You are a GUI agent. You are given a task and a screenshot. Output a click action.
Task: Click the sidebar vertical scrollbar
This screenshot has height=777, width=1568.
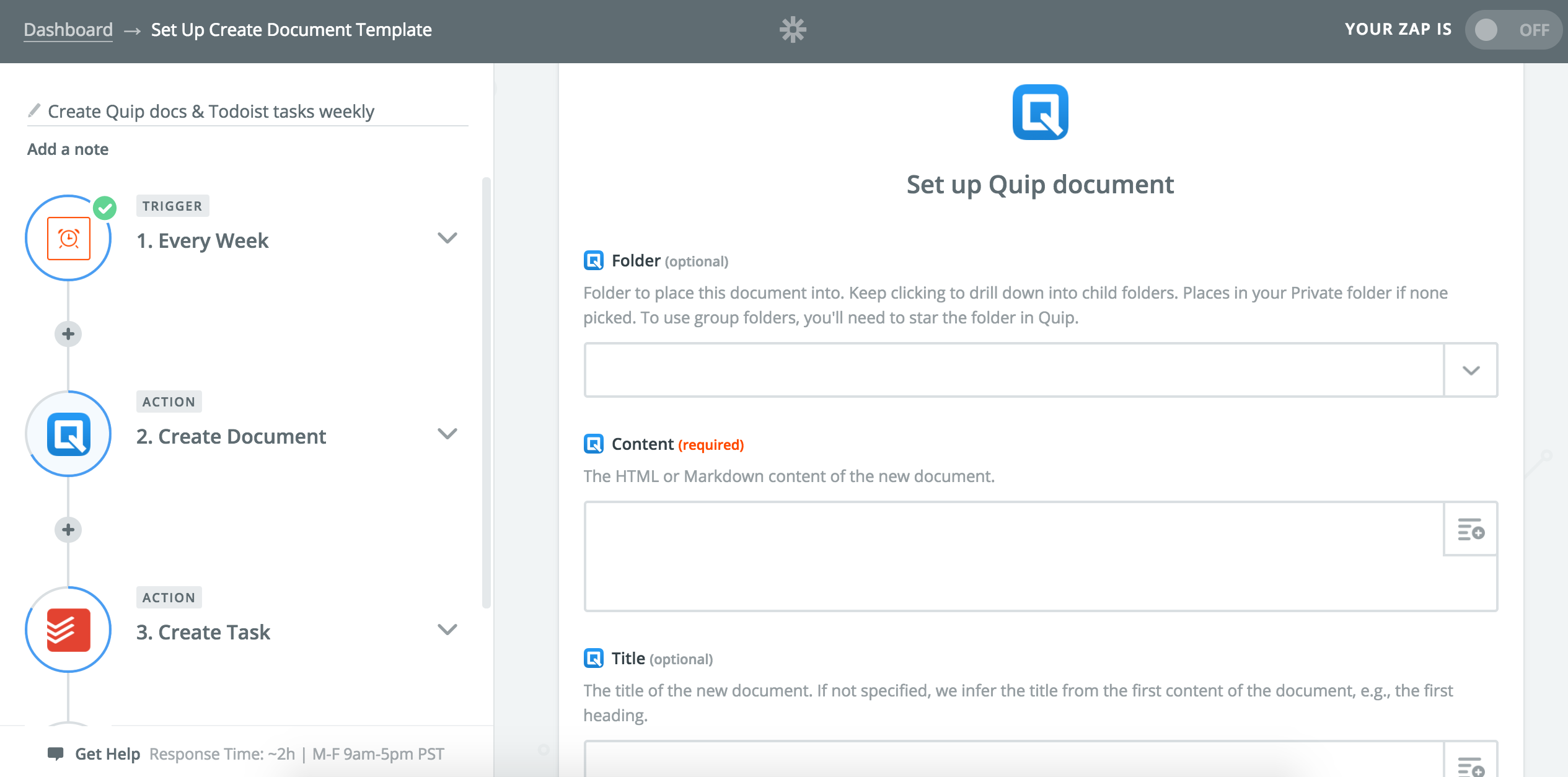point(487,393)
